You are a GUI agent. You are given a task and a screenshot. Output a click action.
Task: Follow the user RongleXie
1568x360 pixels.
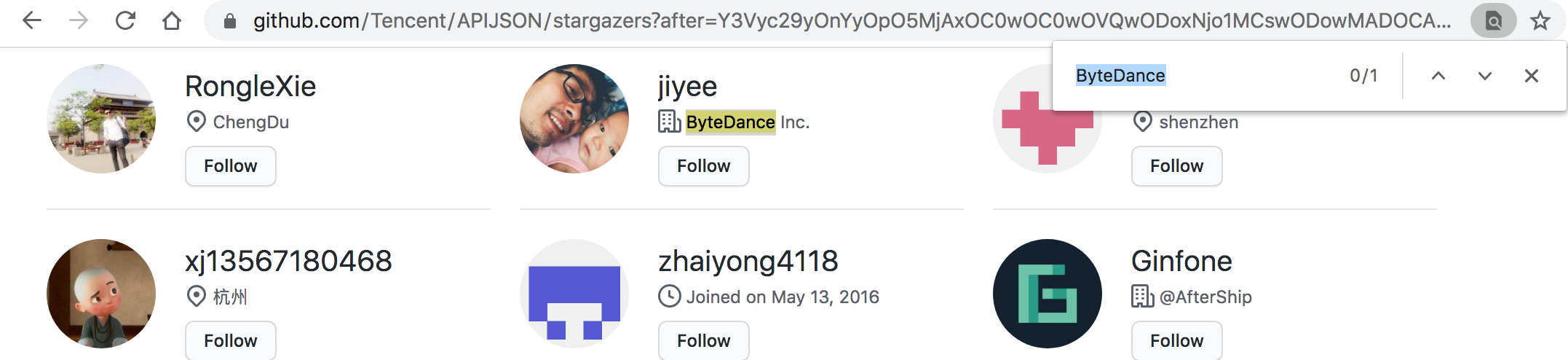[x=231, y=166]
